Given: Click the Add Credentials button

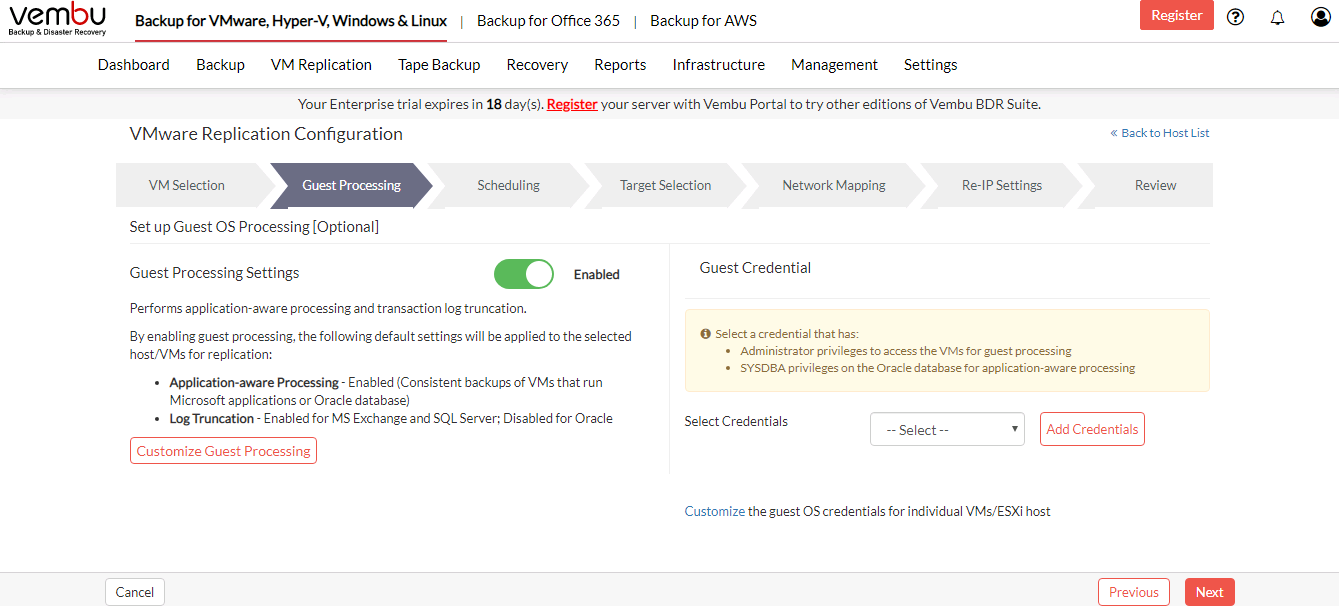Looking at the screenshot, I should pyautogui.click(x=1092, y=429).
